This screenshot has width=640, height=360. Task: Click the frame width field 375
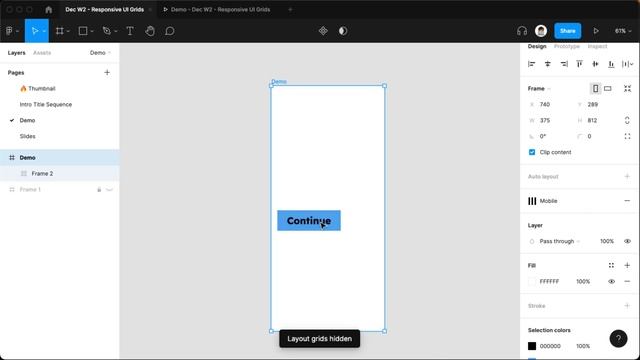[550, 120]
